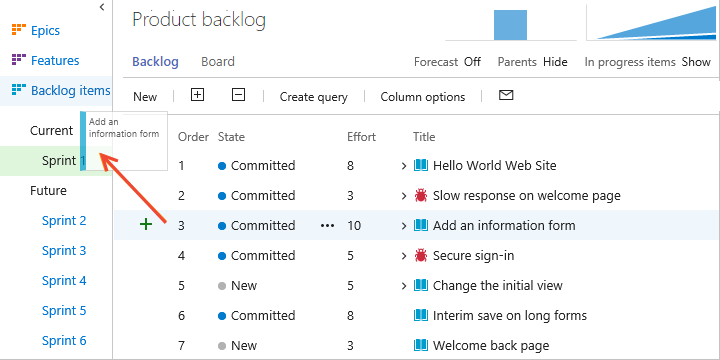Click the purple Features icon
The image size is (720, 360).
18,60
